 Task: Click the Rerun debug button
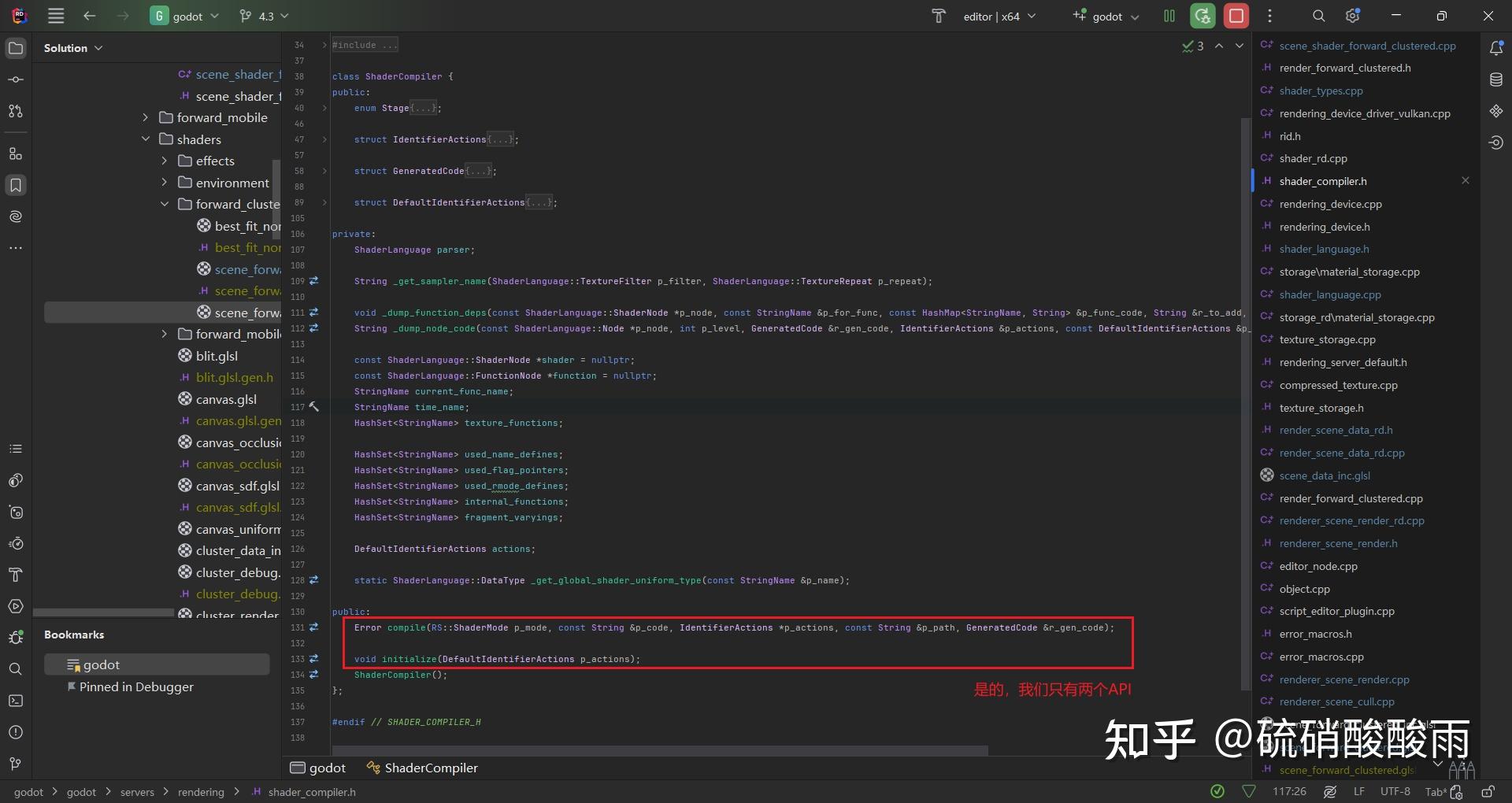pyautogui.click(x=1203, y=15)
